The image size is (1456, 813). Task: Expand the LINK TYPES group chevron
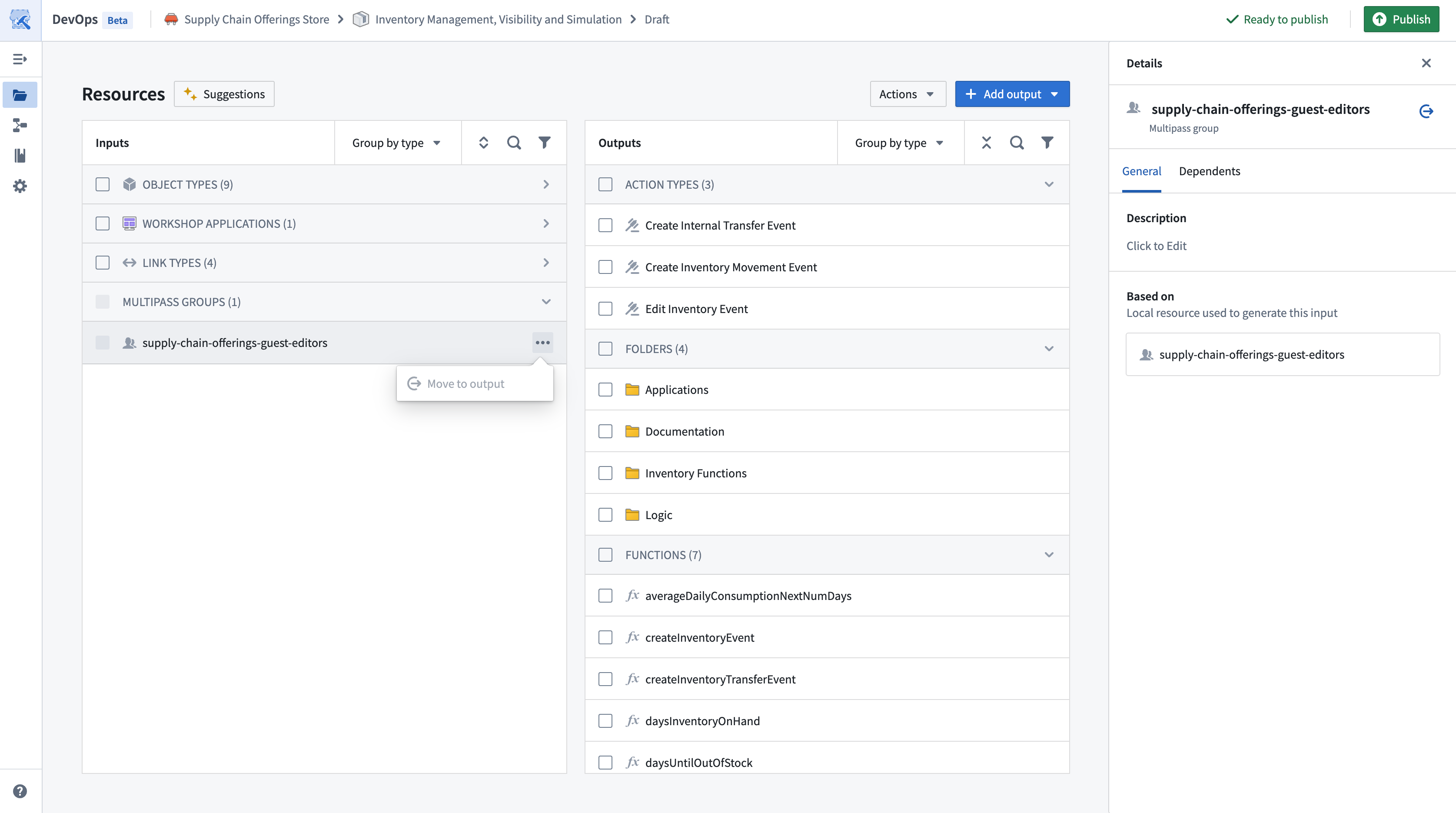tap(545, 263)
